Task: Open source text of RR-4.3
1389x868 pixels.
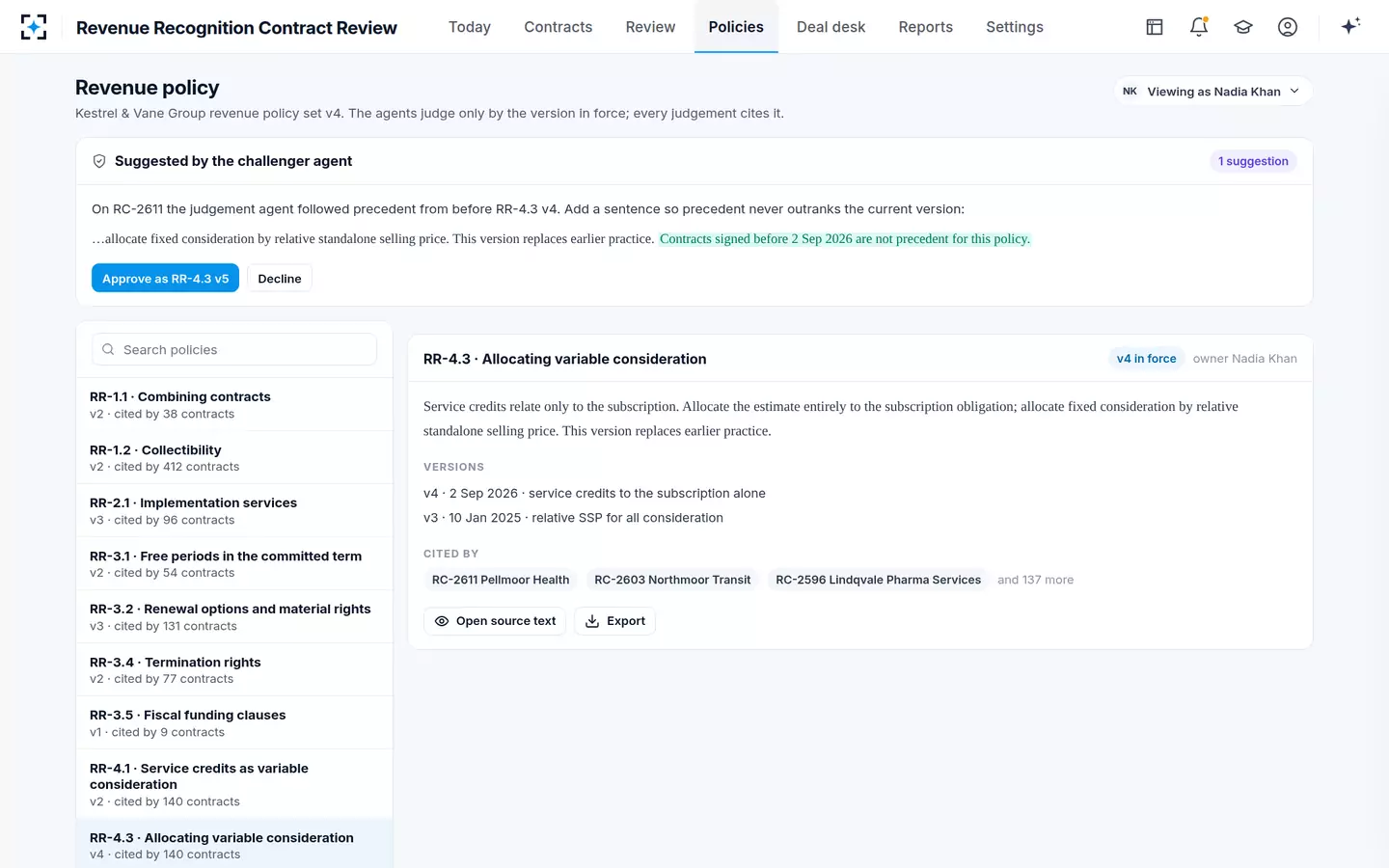Action: pos(495,621)
